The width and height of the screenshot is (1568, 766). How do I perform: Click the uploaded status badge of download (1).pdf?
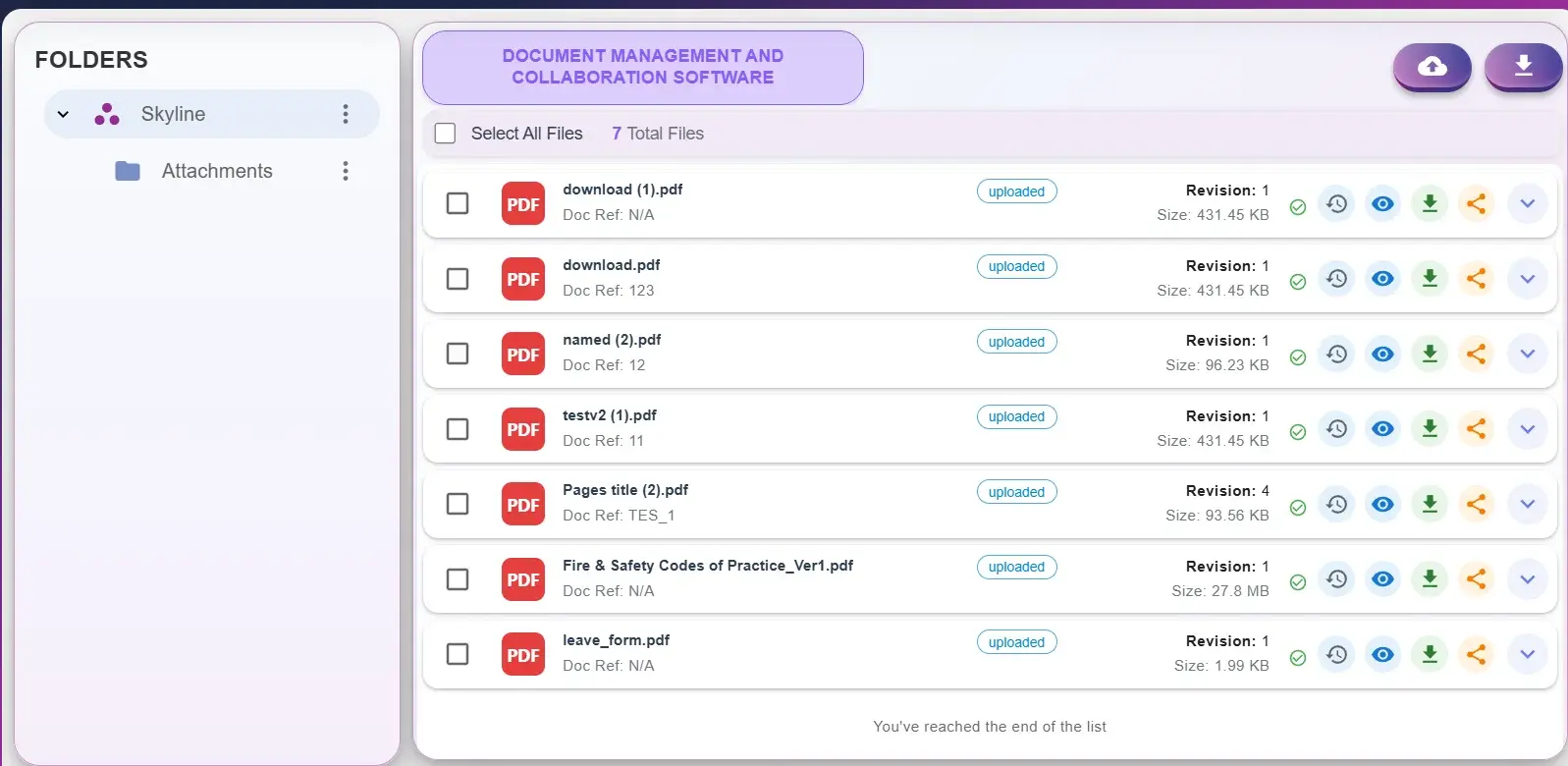pyautogui.click(x=1016, y=191)
